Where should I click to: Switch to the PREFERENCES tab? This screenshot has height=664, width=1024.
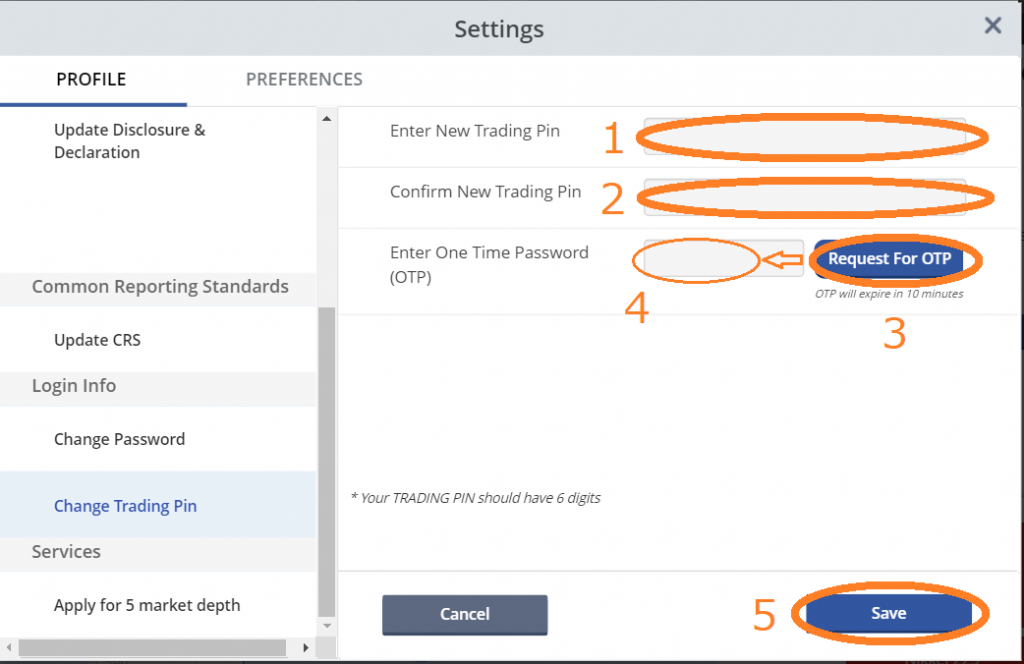point(304,79)
